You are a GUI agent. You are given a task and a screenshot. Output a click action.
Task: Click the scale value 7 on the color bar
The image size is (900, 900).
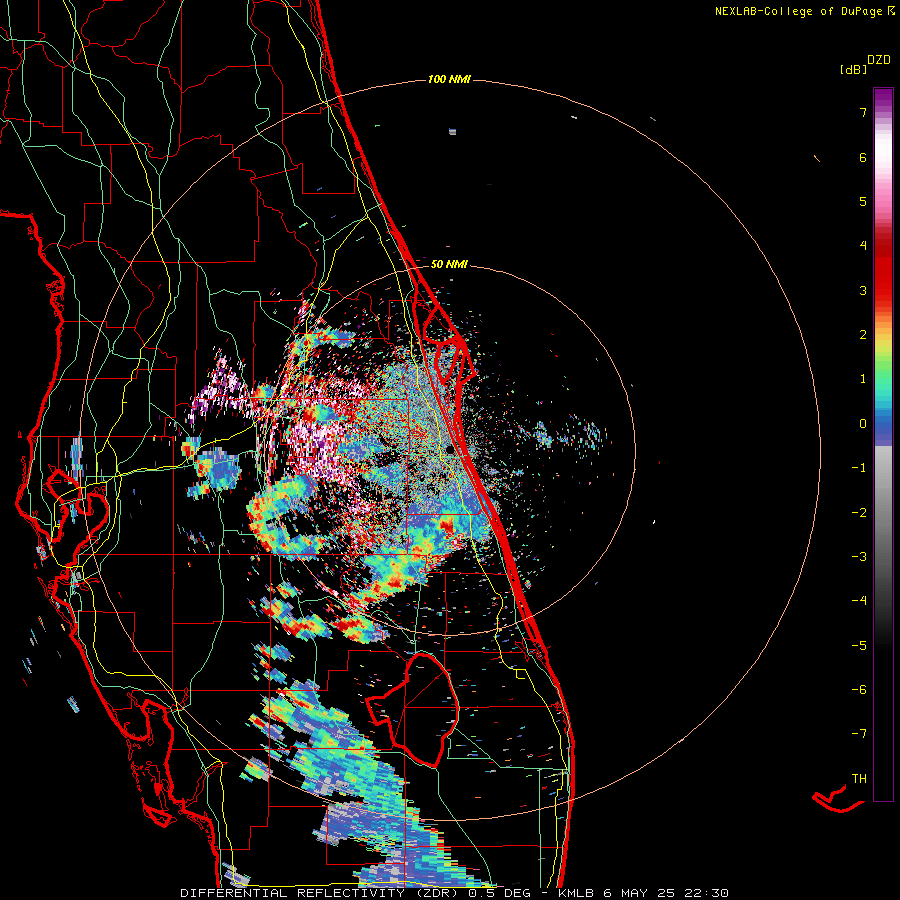click(x=863, y=112)
